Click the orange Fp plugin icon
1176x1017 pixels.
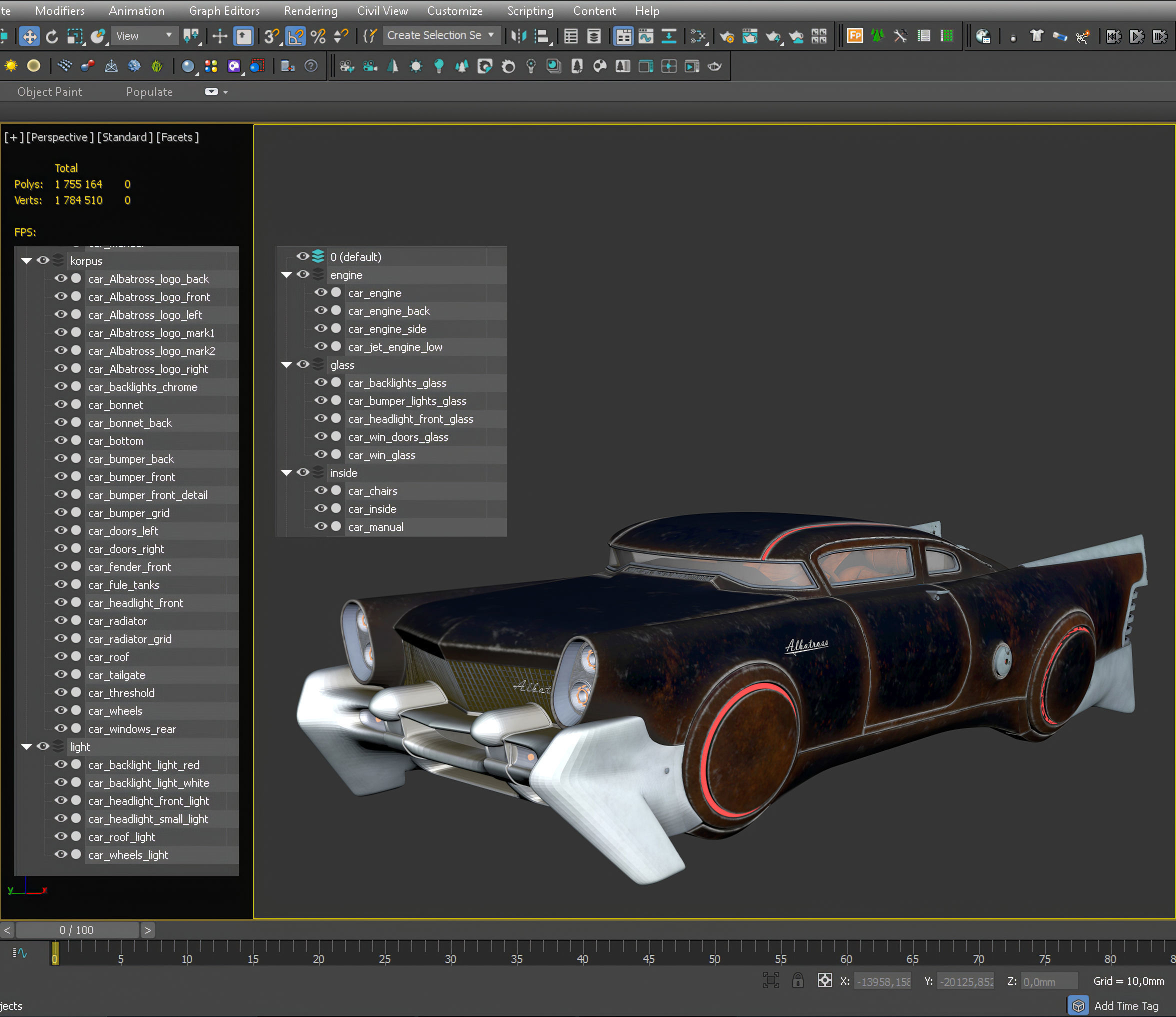point(854,36)
